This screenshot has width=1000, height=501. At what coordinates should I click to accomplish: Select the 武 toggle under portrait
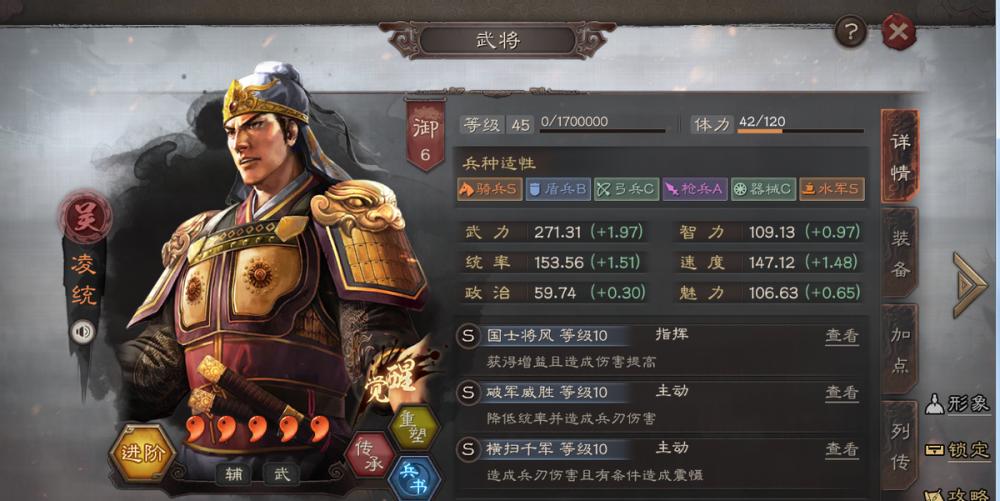[x=281, y=474]
